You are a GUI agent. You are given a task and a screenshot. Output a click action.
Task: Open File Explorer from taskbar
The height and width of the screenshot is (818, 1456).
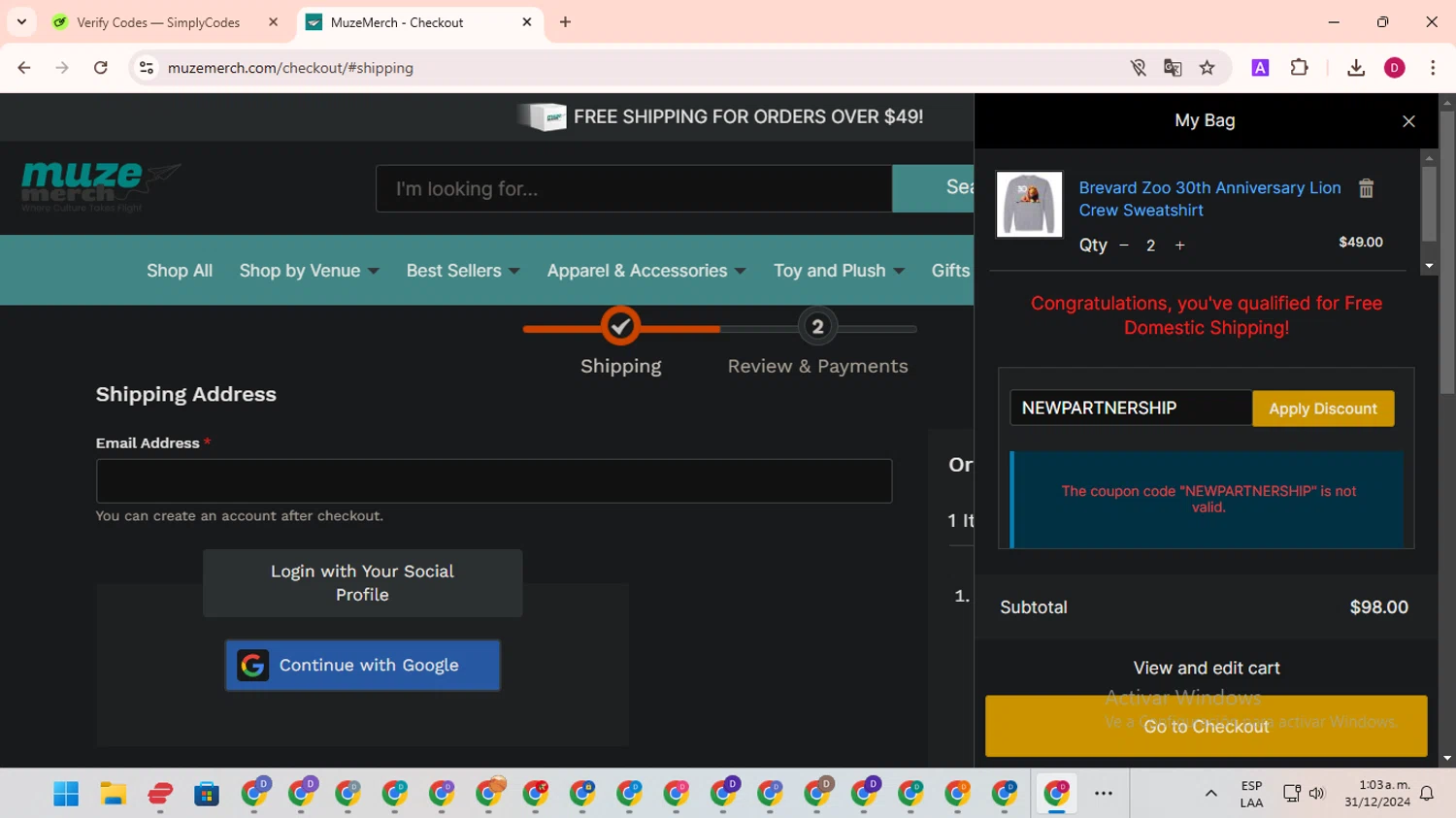tap(114, 794)
